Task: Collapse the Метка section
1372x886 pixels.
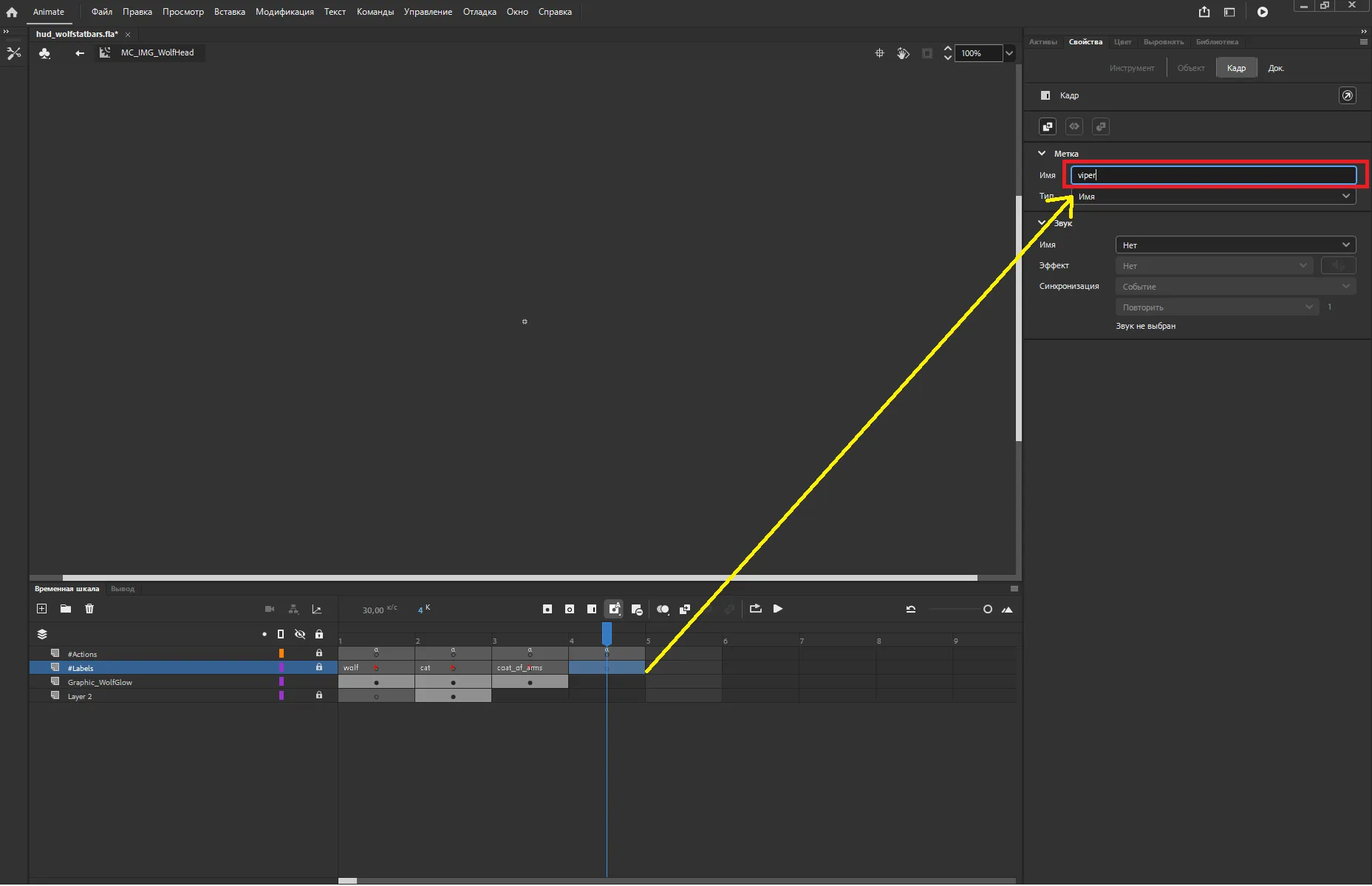Action: [1042, 153]
